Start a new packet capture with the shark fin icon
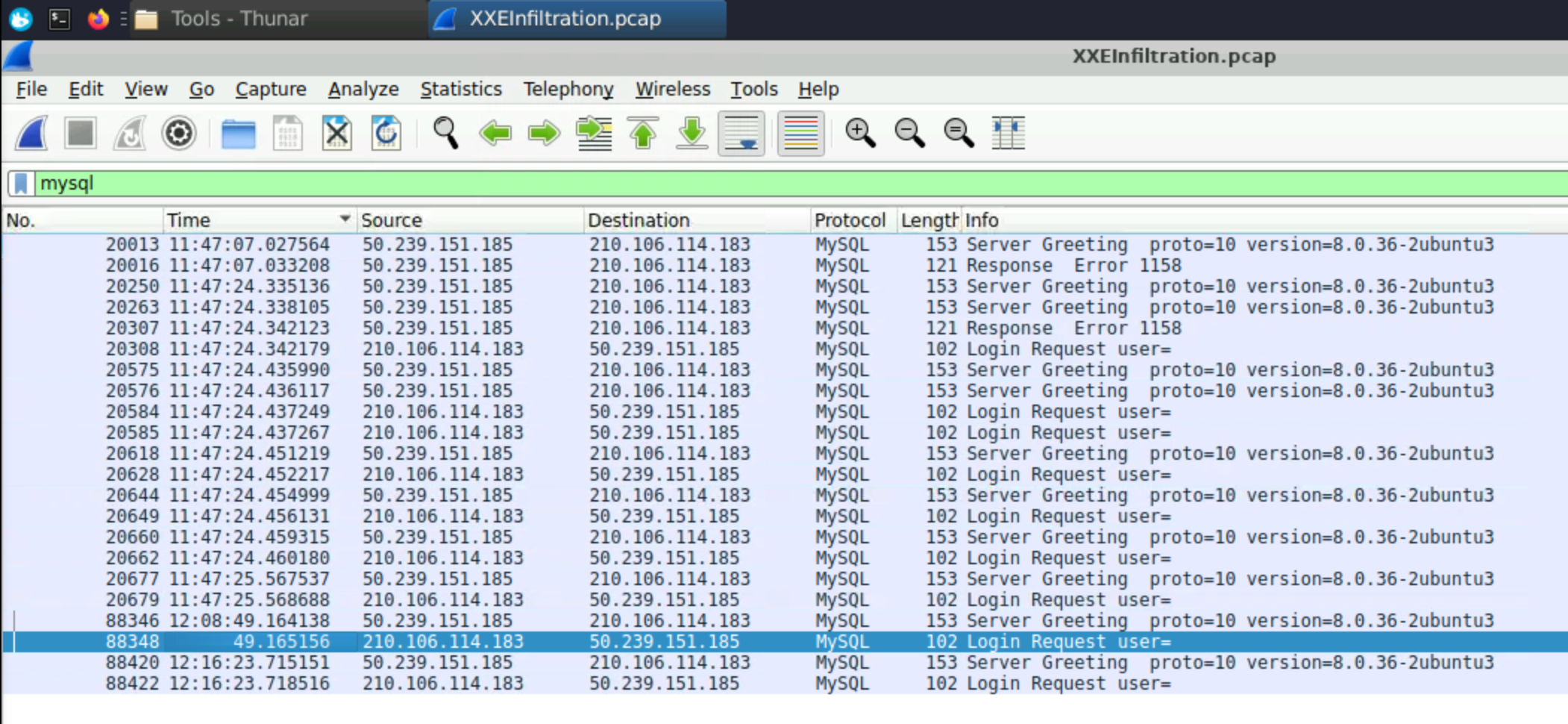This screenshot has height=724, width=1568. [x=32, y=134]
